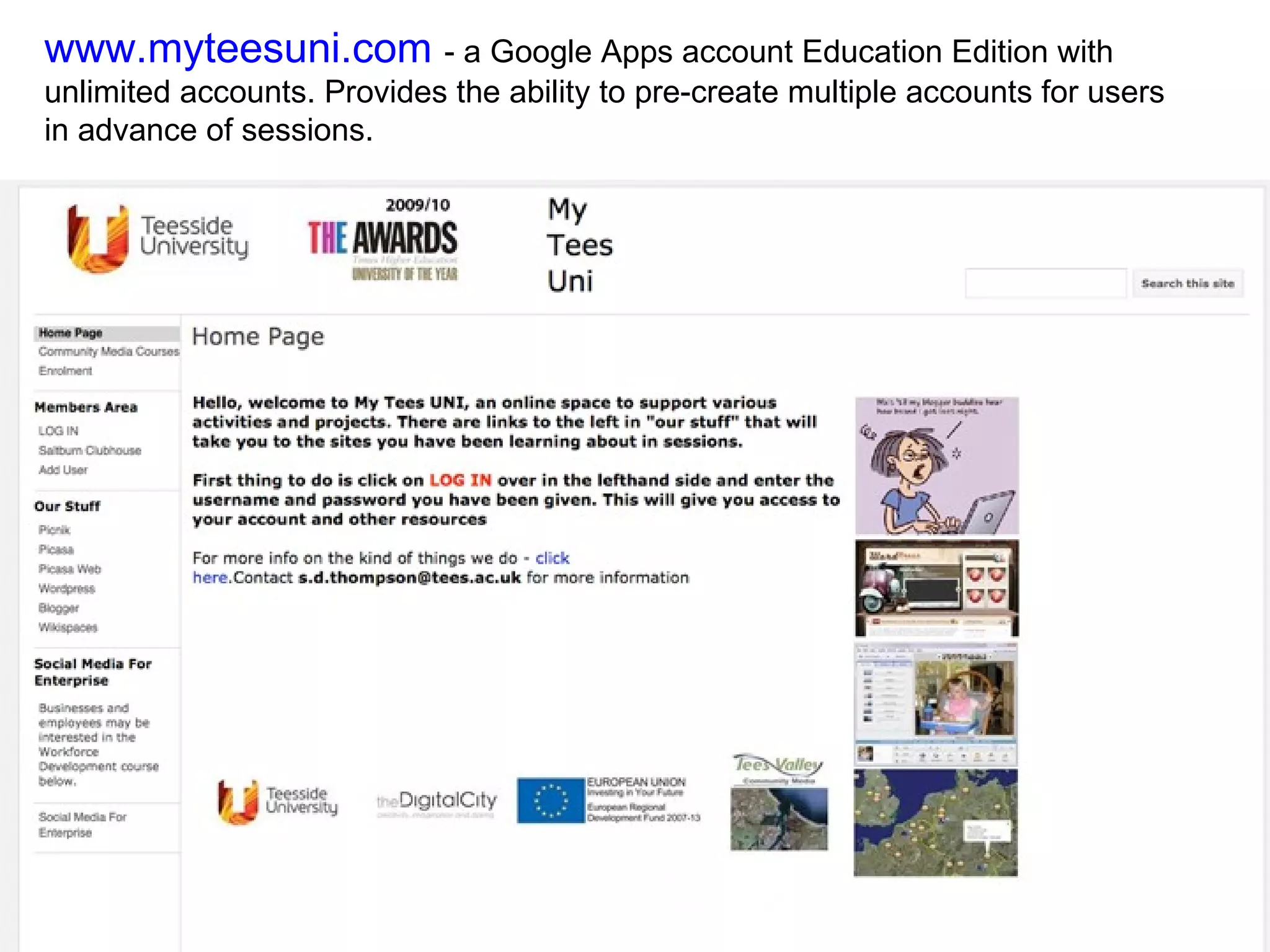Open the Wordpress sidebar link
This screenshot has width=1270, height=952.
(x=67, y=588)
